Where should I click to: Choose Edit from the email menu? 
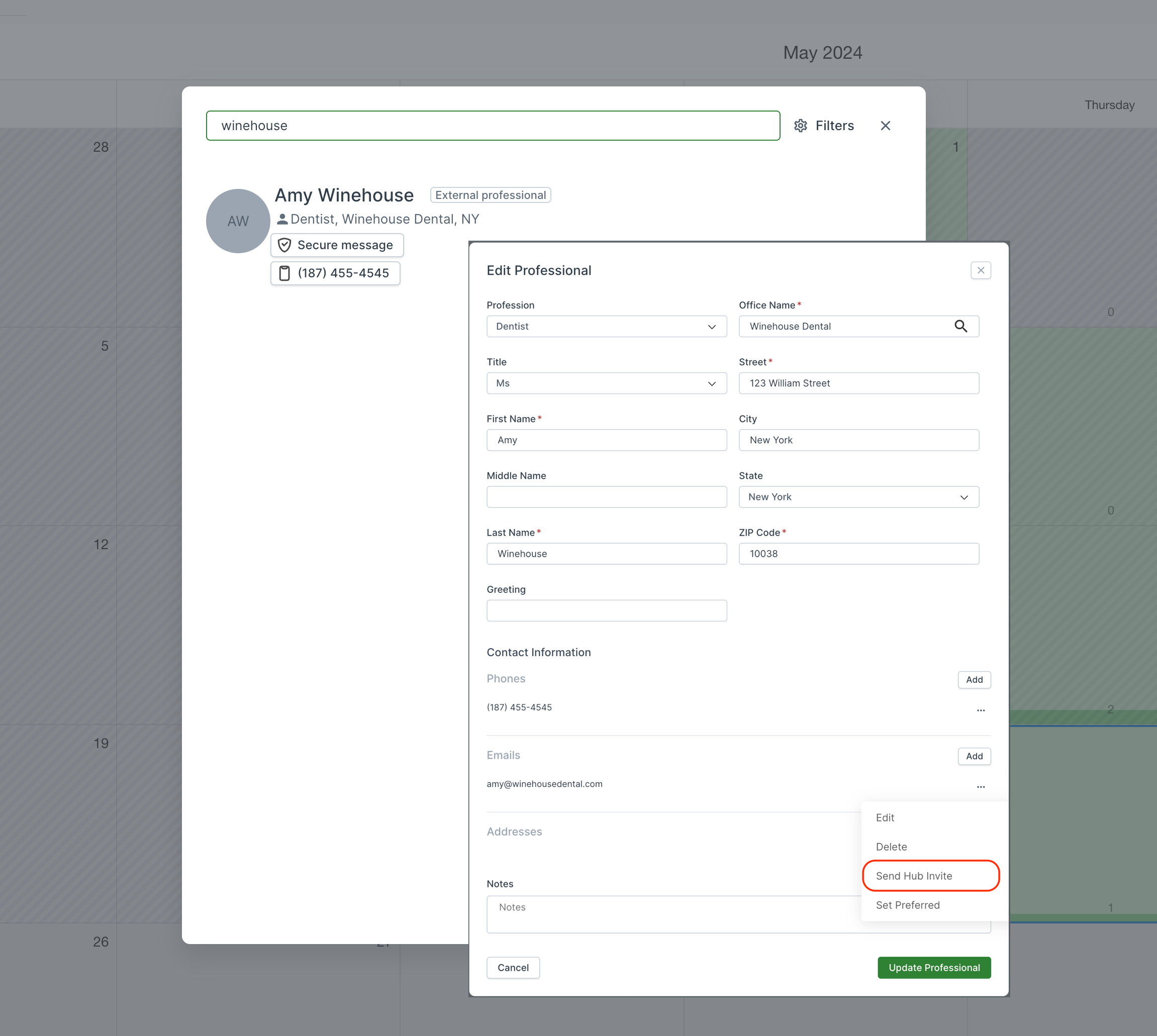pos(885,818)
